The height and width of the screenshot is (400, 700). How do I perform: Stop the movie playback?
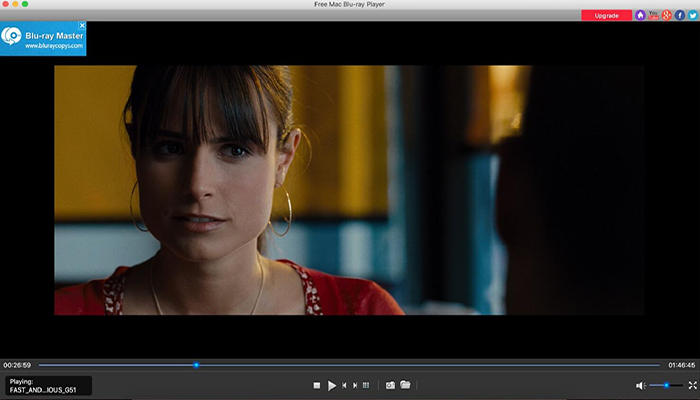coord(317,385)
